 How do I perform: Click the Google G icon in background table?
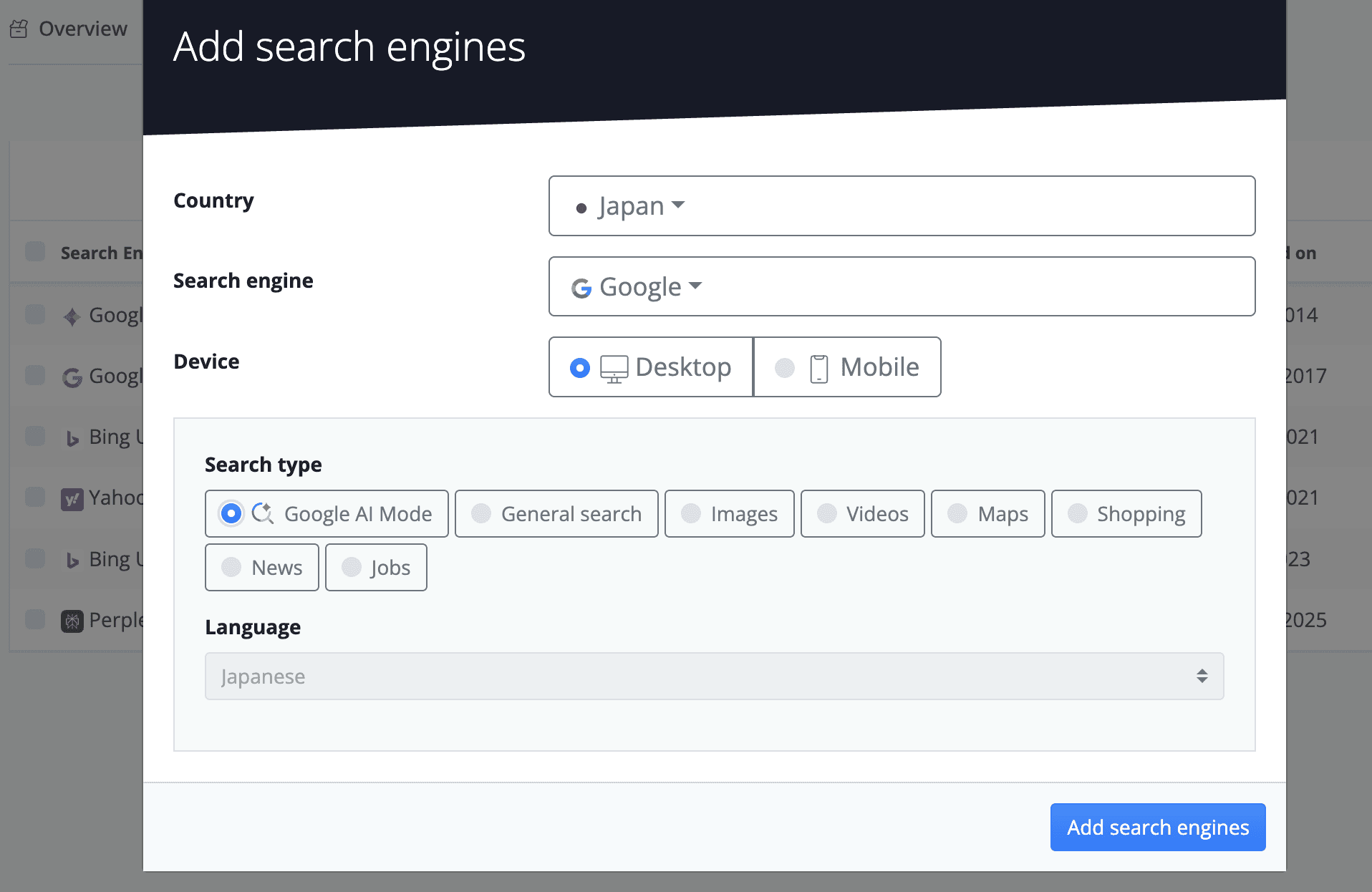click(72, 377)
